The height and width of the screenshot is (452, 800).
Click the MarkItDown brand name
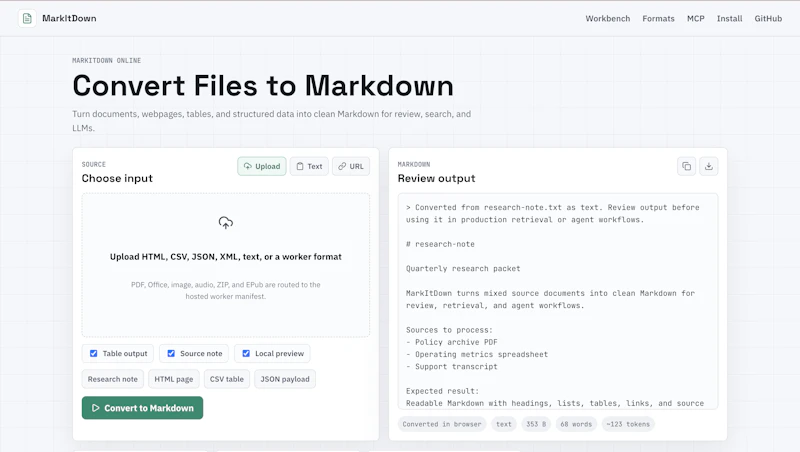pos(69,18)
